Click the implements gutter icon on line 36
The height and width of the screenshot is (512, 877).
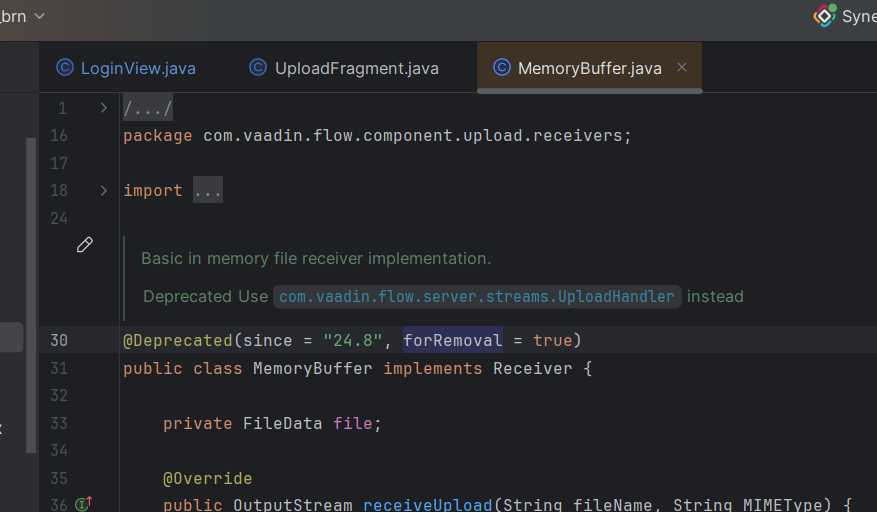[84, 504]
